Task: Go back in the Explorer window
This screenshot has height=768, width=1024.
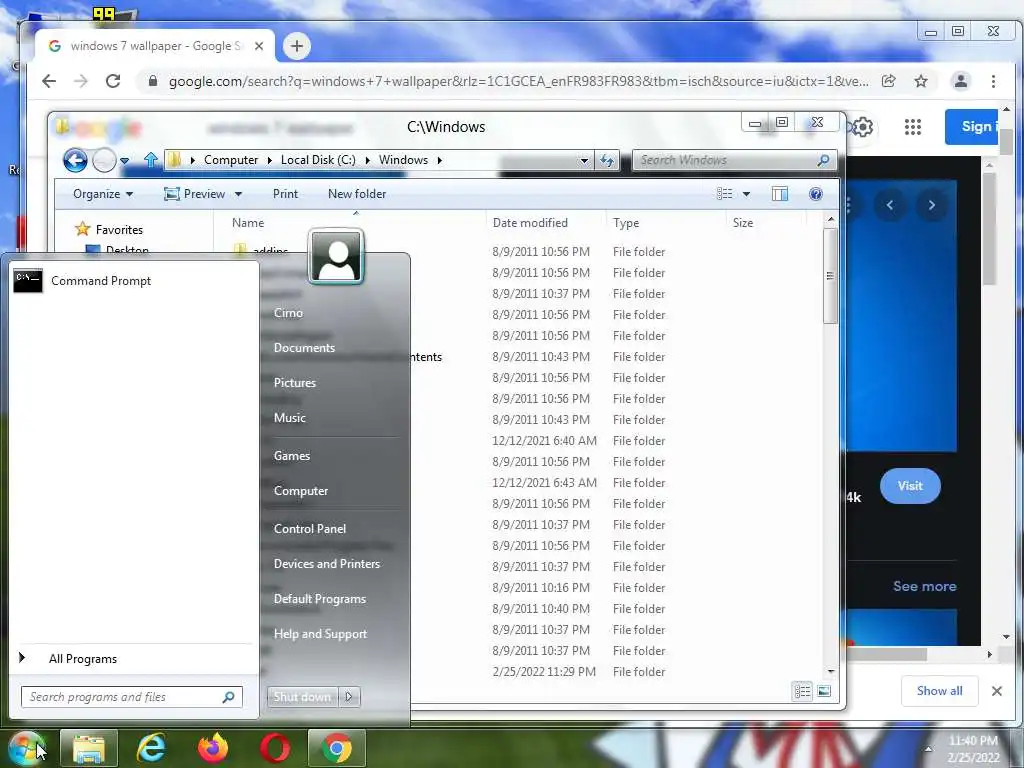Action: coord(75,160)
